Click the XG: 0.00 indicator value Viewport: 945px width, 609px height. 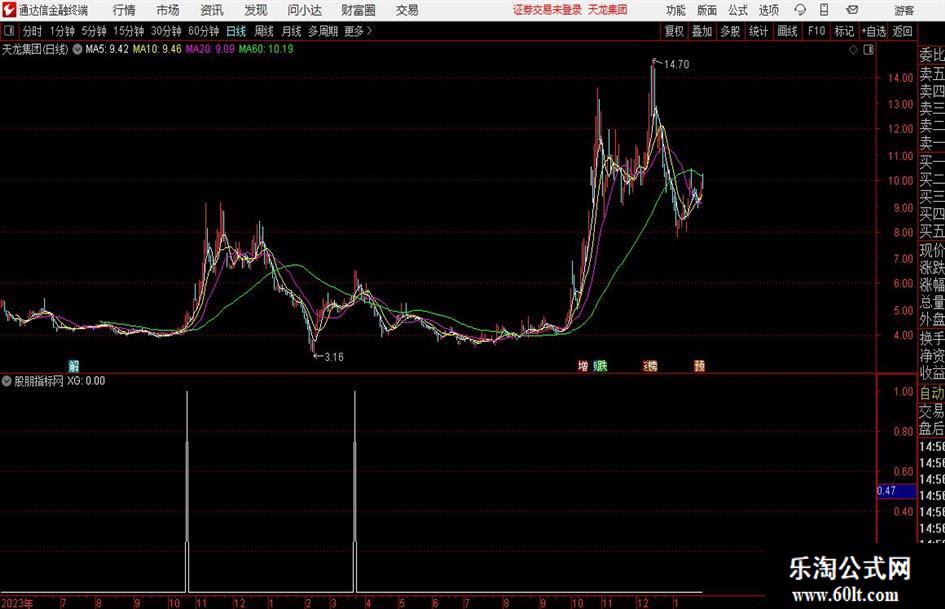tap(86, 381)
